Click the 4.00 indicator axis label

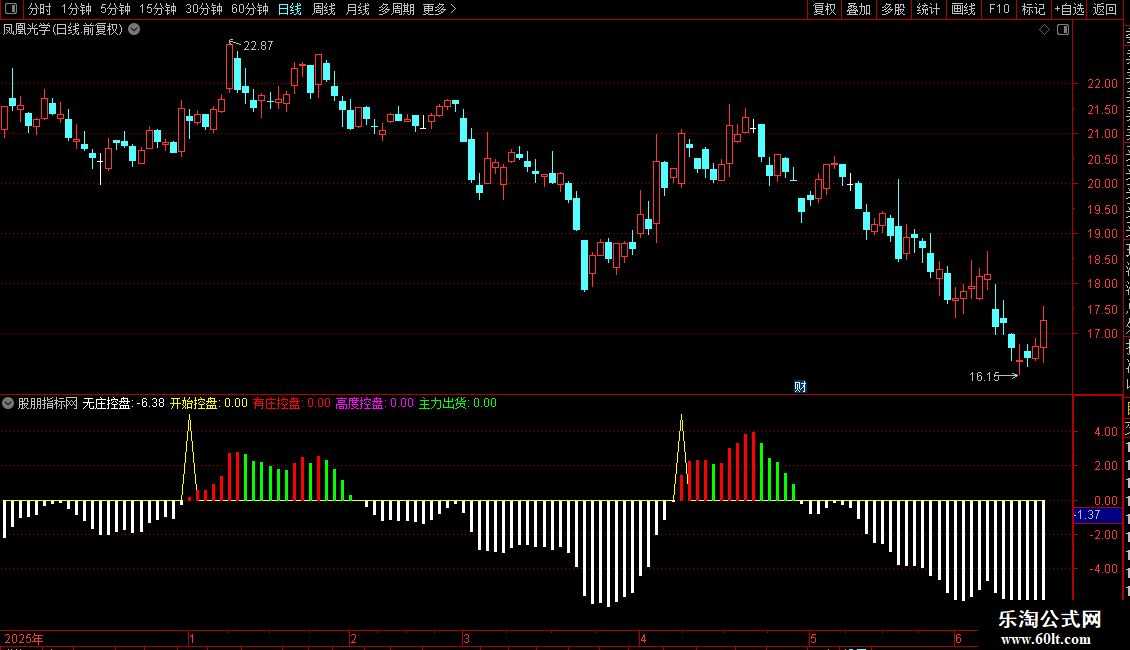click(x=1105, y=432)
